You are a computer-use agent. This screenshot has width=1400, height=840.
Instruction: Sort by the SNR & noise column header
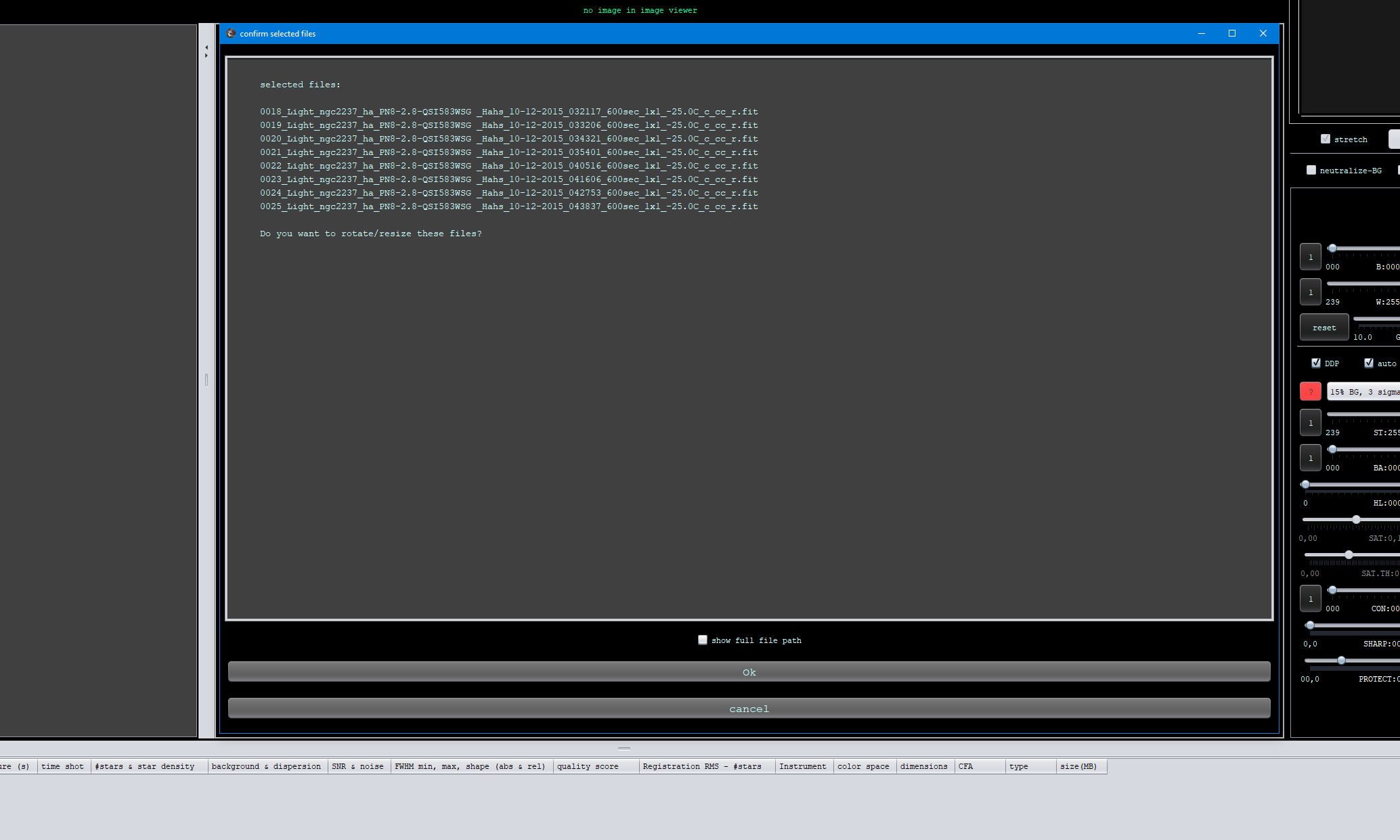pyautogui.click(x=357, y=766)
